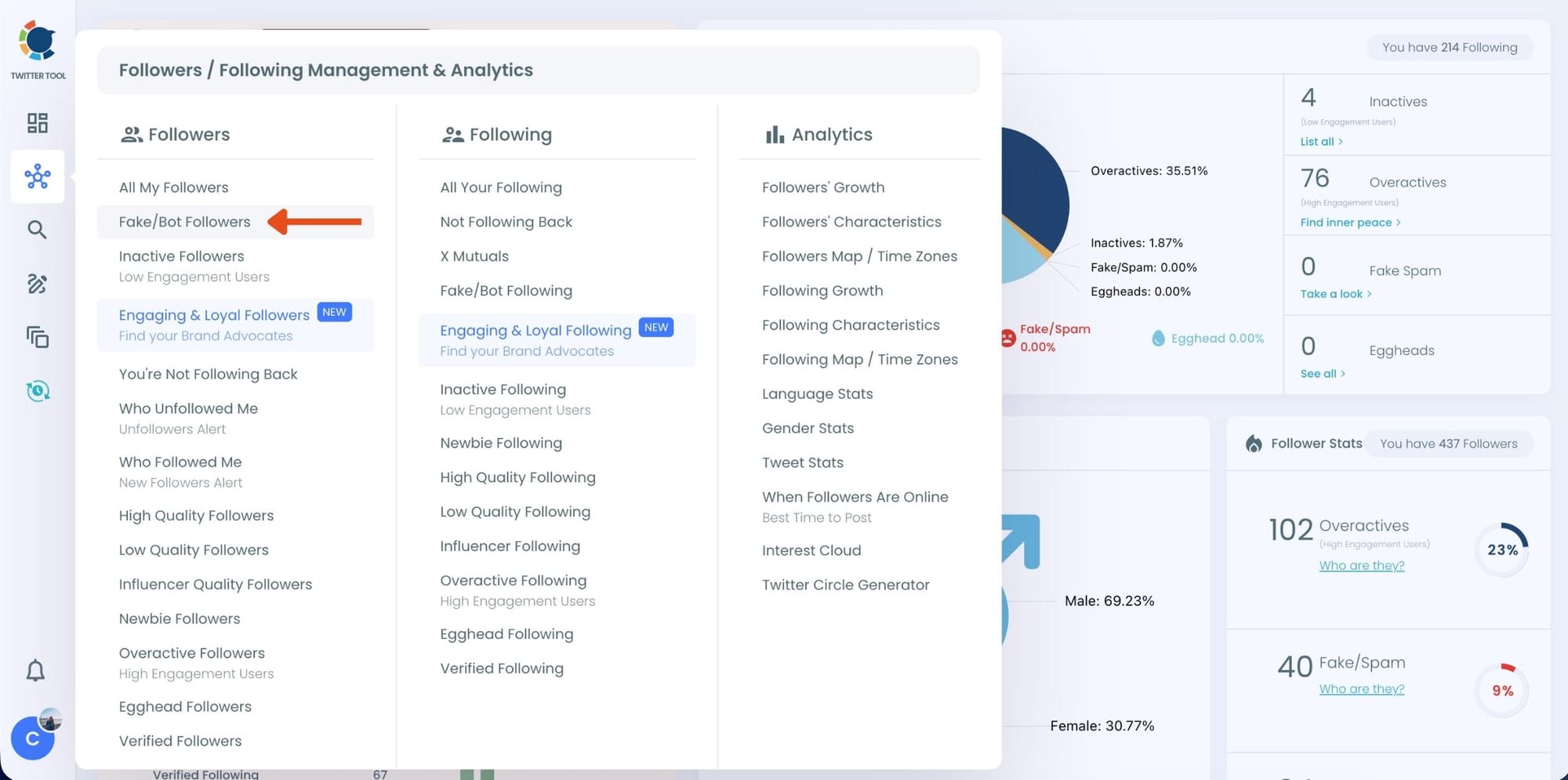Select Low Quality Followers
Viewport: 1568px width, 780px height.
click(x=194, y=550)
